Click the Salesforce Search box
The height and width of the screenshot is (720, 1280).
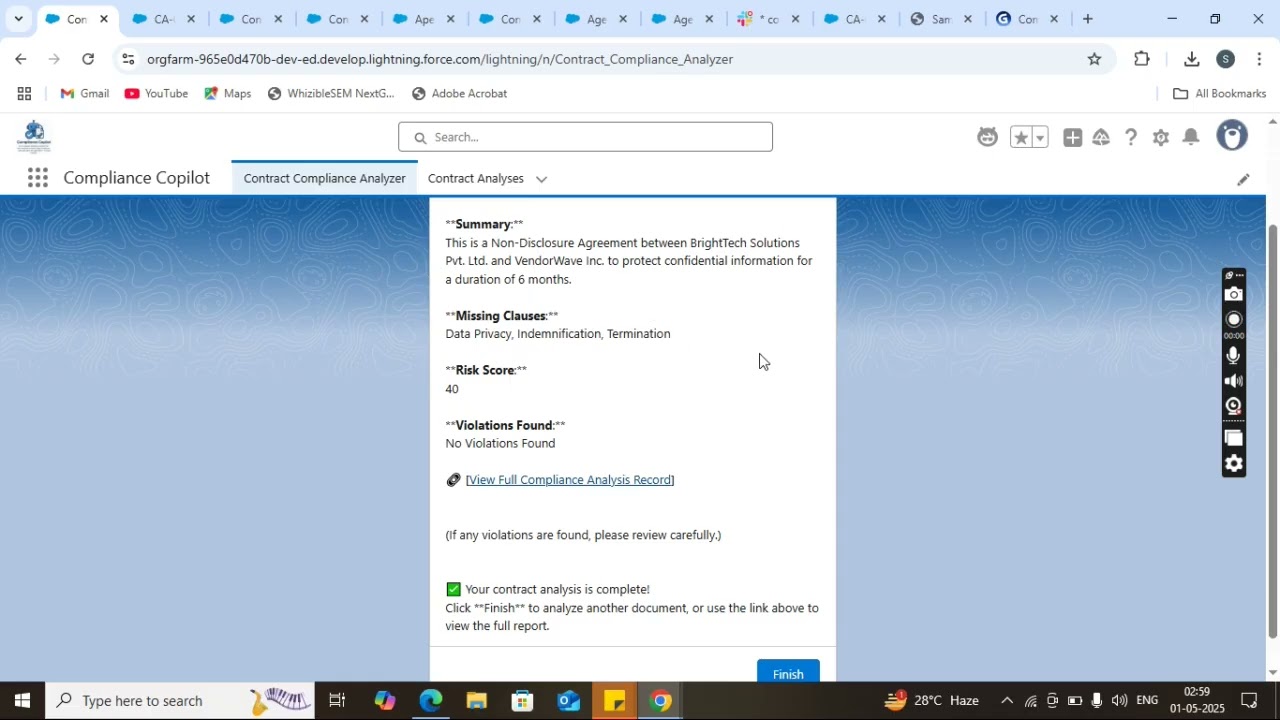pos(585,137)
